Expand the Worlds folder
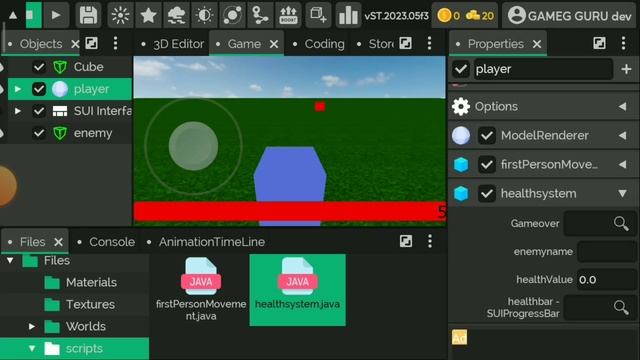The image size is (640, 360). click(31, 327)
